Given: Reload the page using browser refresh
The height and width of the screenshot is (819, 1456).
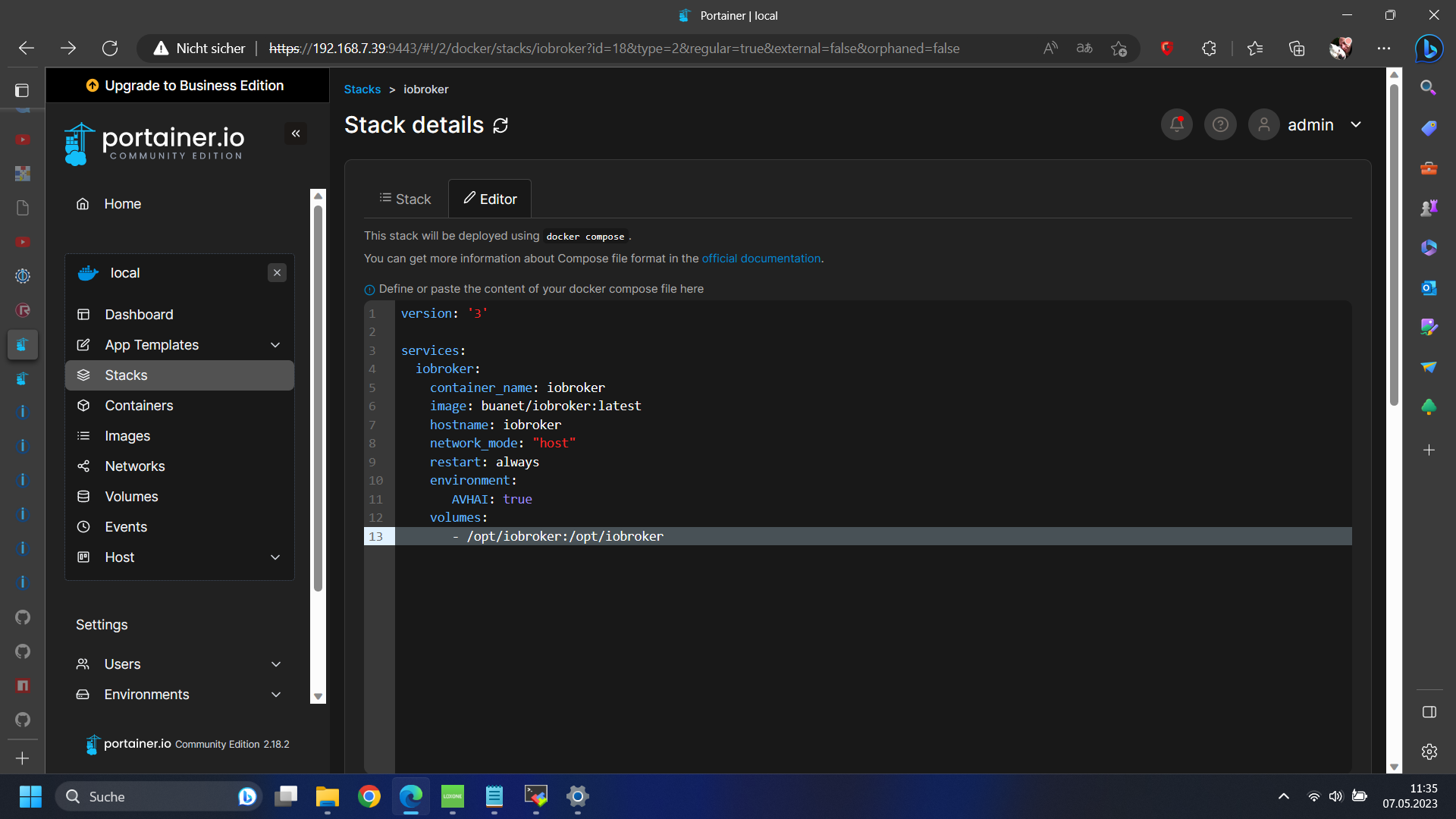Looking at the screenshot, I should pos(110,49).
